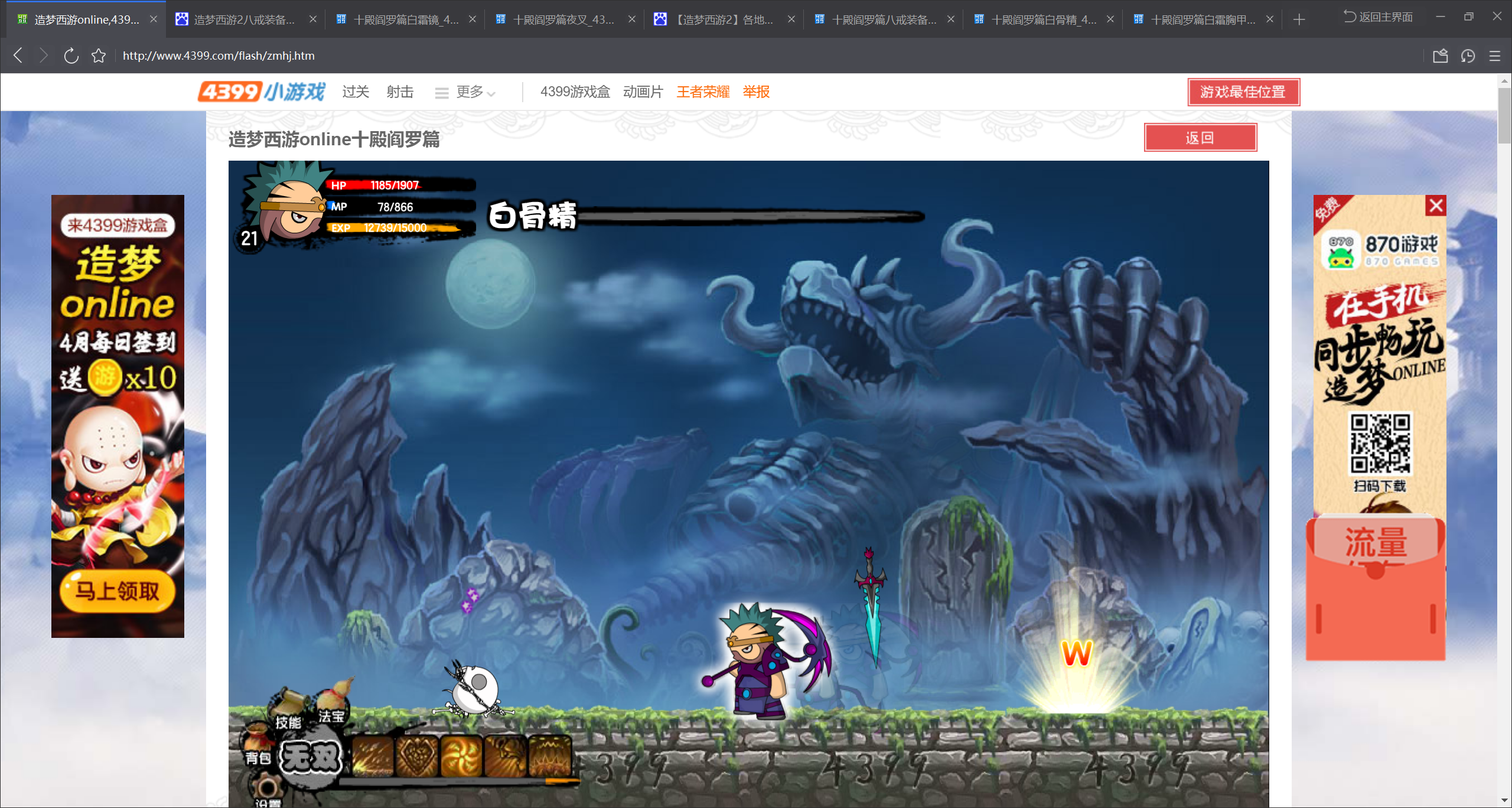
Task: Click the browser refresh icon
Action: (x=71, y=56)
